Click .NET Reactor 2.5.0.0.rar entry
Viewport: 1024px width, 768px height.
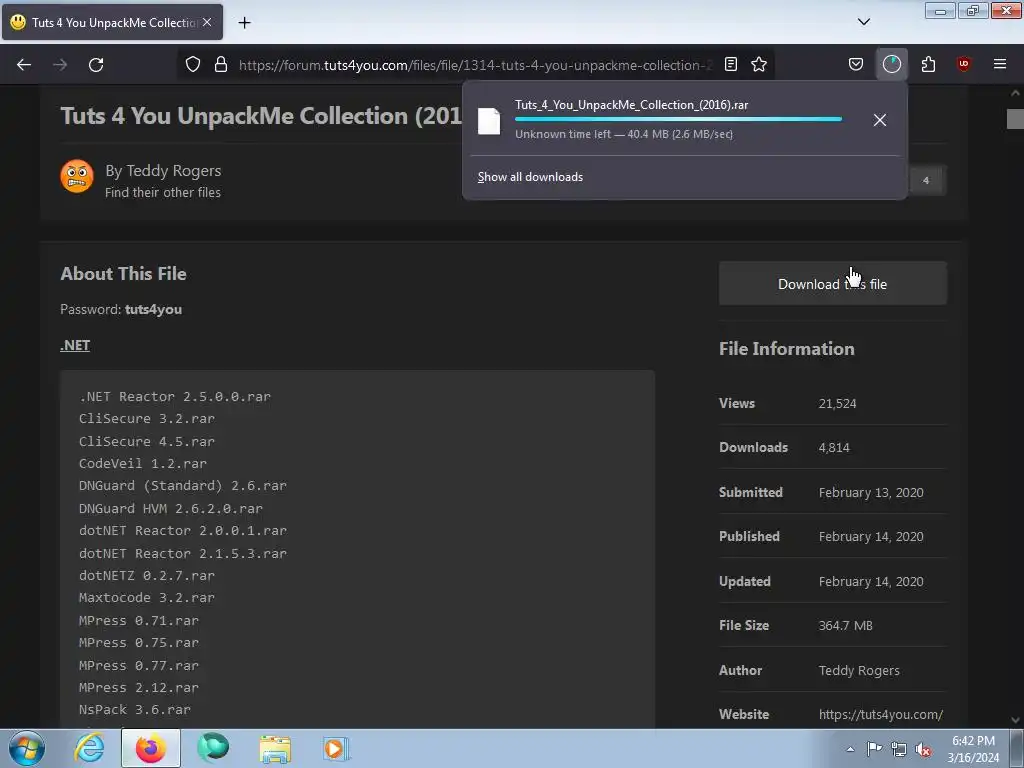[x=175, y=397]
